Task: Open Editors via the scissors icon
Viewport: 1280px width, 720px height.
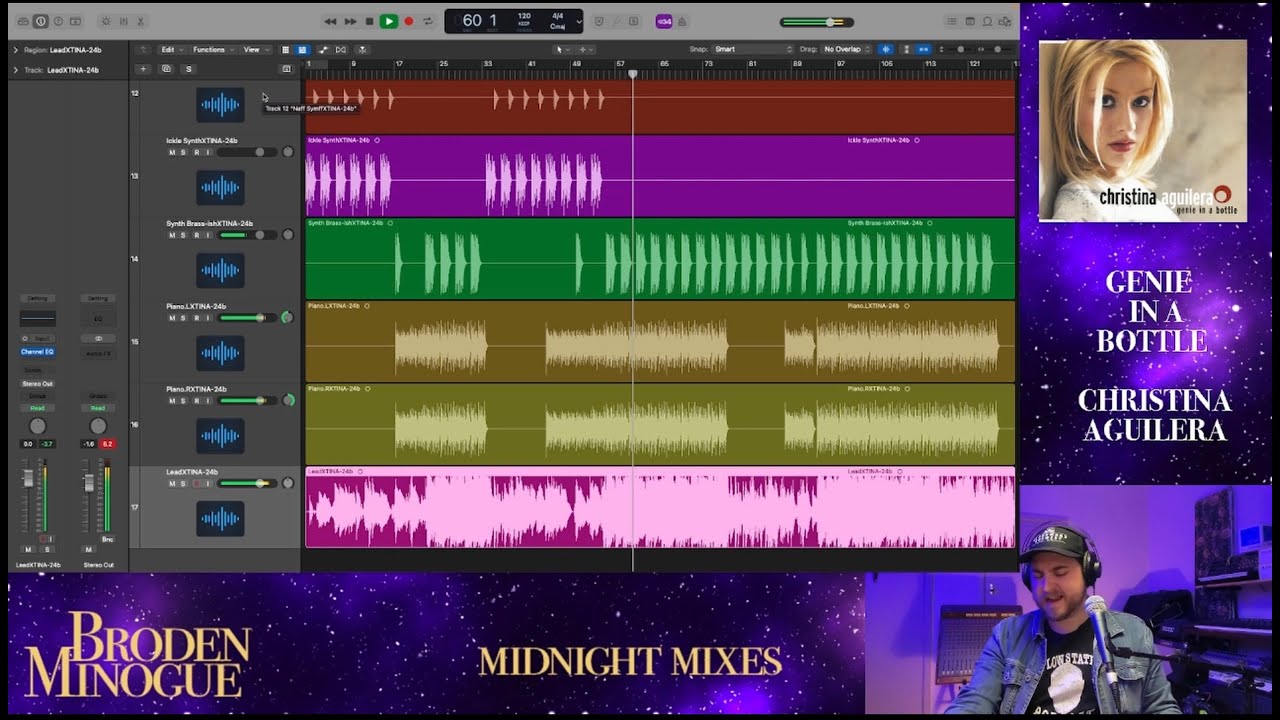Action: coord(140,21)
